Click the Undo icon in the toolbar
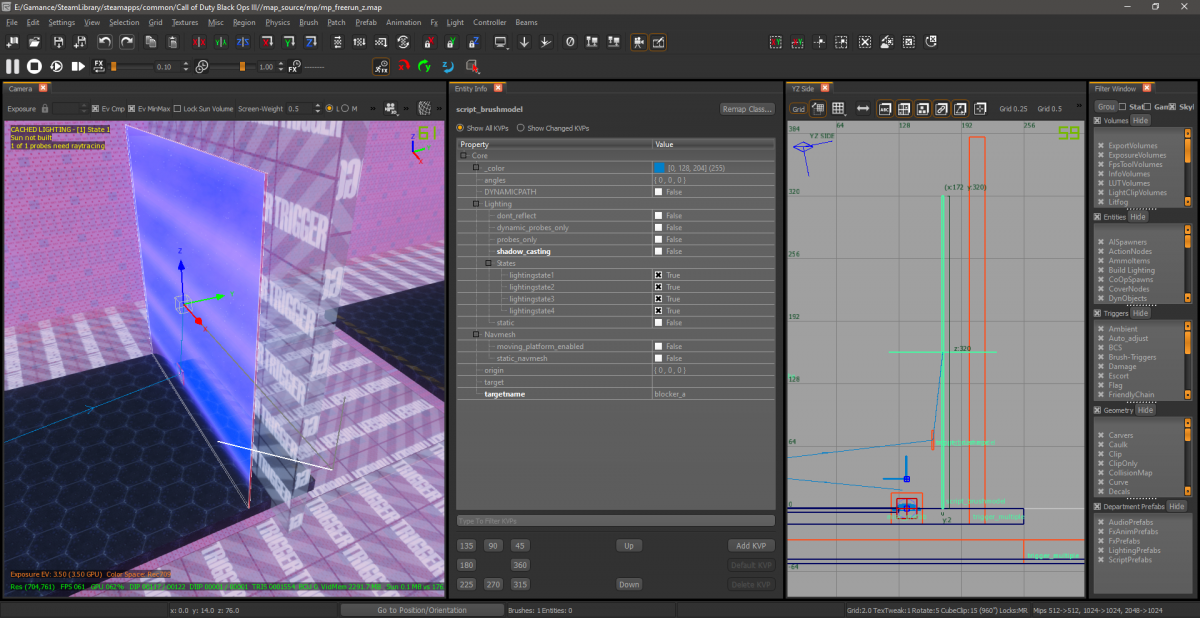1200x618 pixels. coord(105,42)
